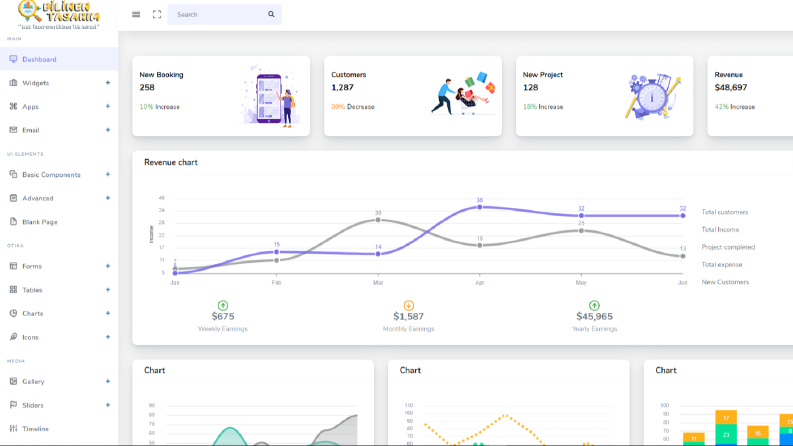Click the Advanced shopping bag icon
The image size is (793, 446).
13,198
